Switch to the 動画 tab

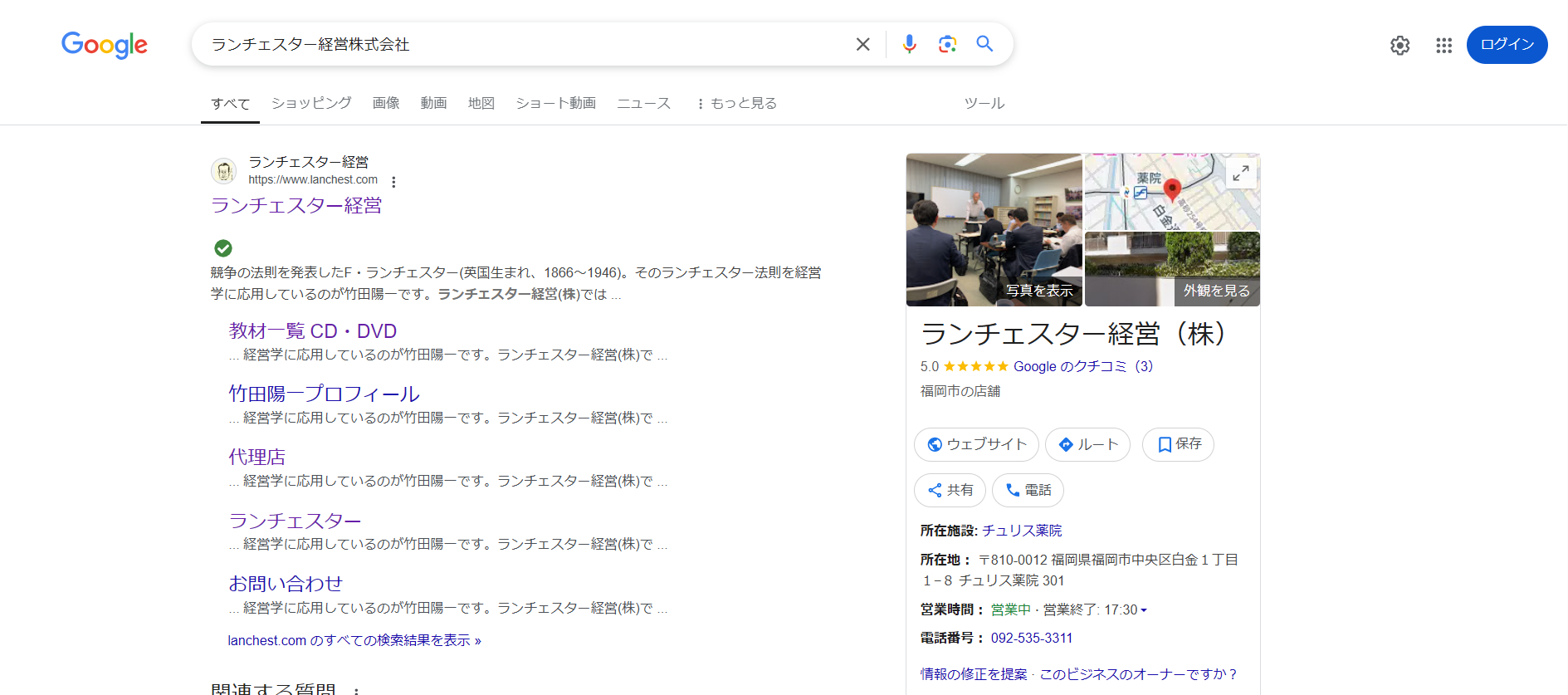click(x=433, y=103)
